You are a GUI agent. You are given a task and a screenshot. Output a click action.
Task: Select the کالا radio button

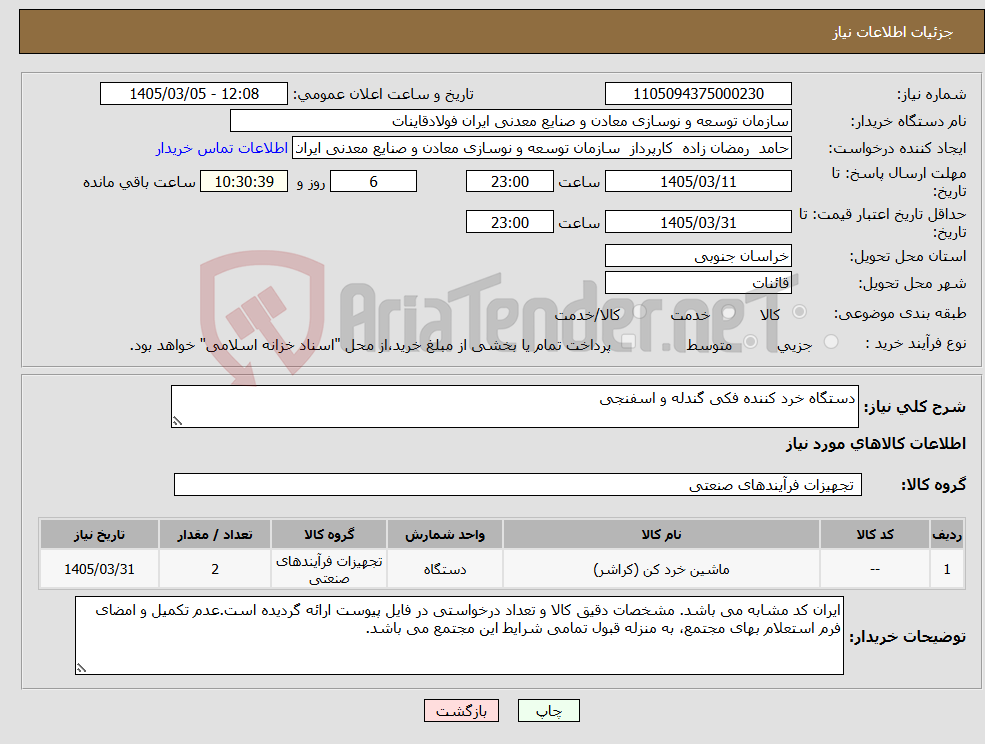[x=800, y=312]
